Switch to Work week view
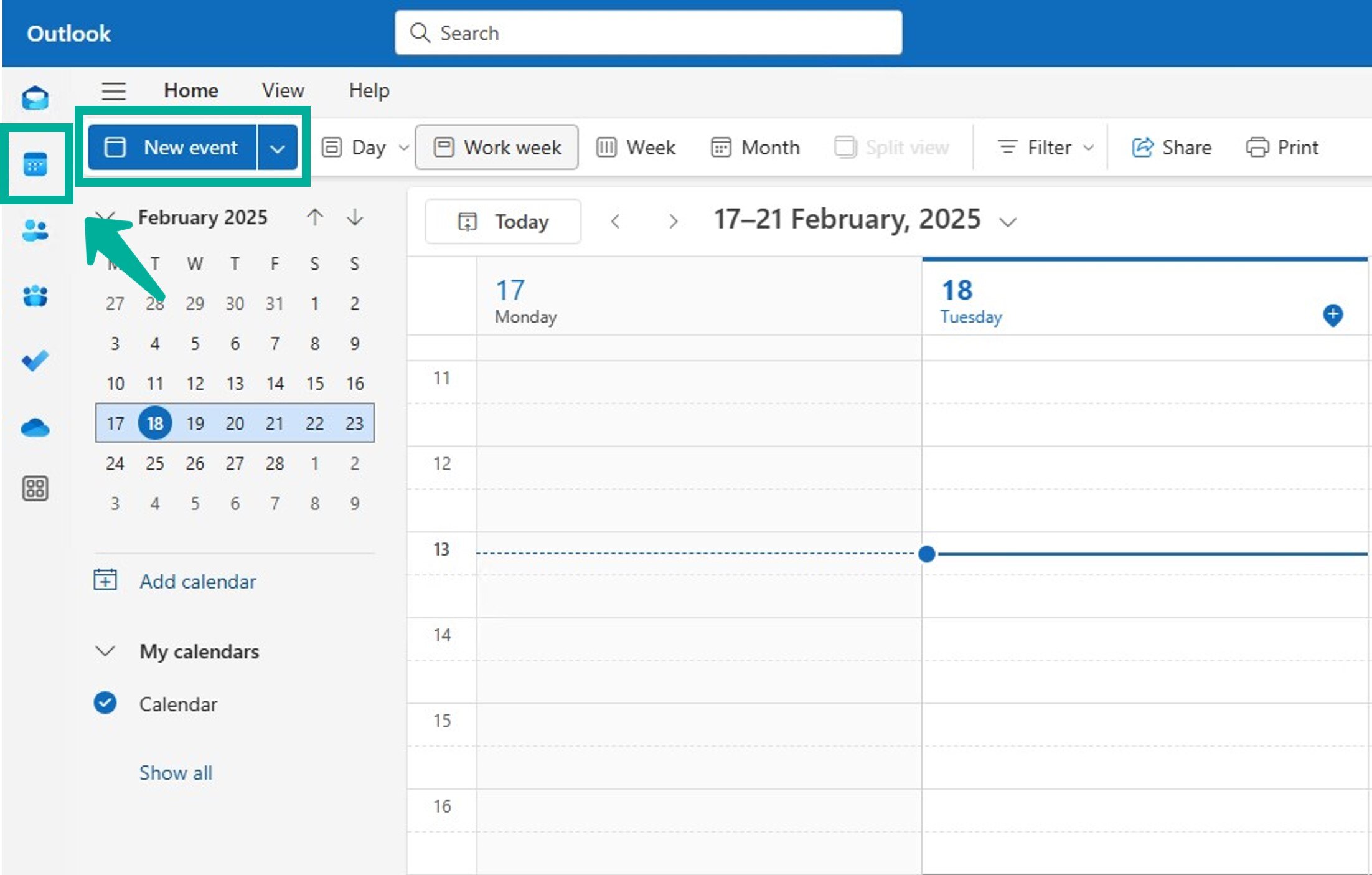Viewport: 1372px width, 875px height. (497, 148)
